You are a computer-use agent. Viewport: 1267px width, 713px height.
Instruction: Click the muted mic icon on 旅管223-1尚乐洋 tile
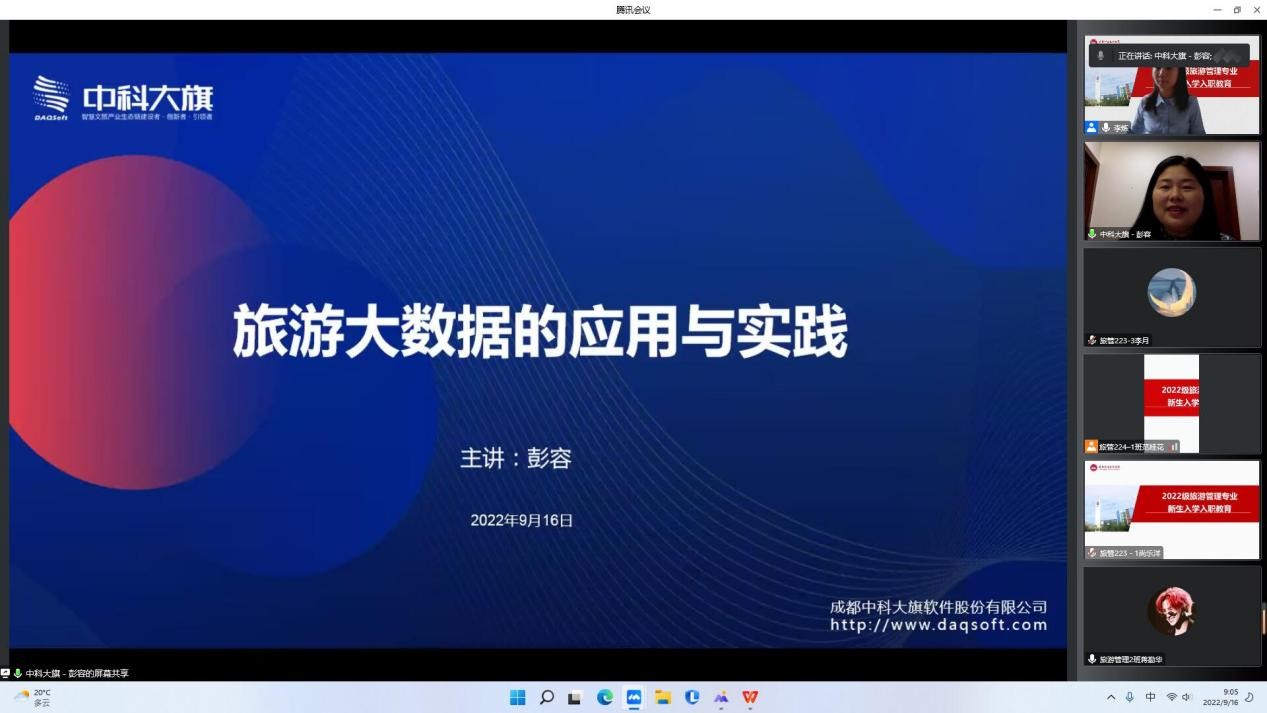1092,552
